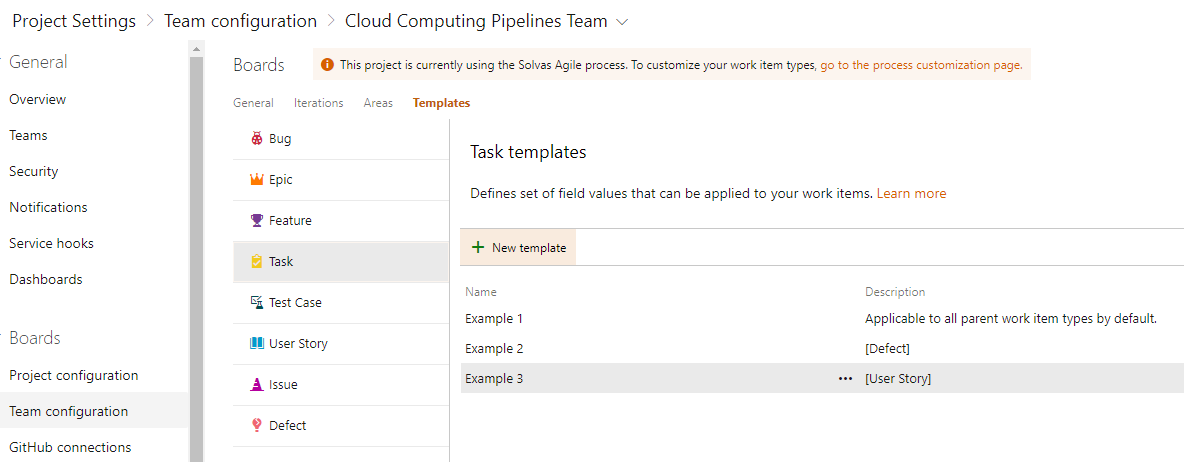This screenshot has height=462, width=1184.
Task: Click the left sidebar scrollbar
Action: tap(196, 250)
